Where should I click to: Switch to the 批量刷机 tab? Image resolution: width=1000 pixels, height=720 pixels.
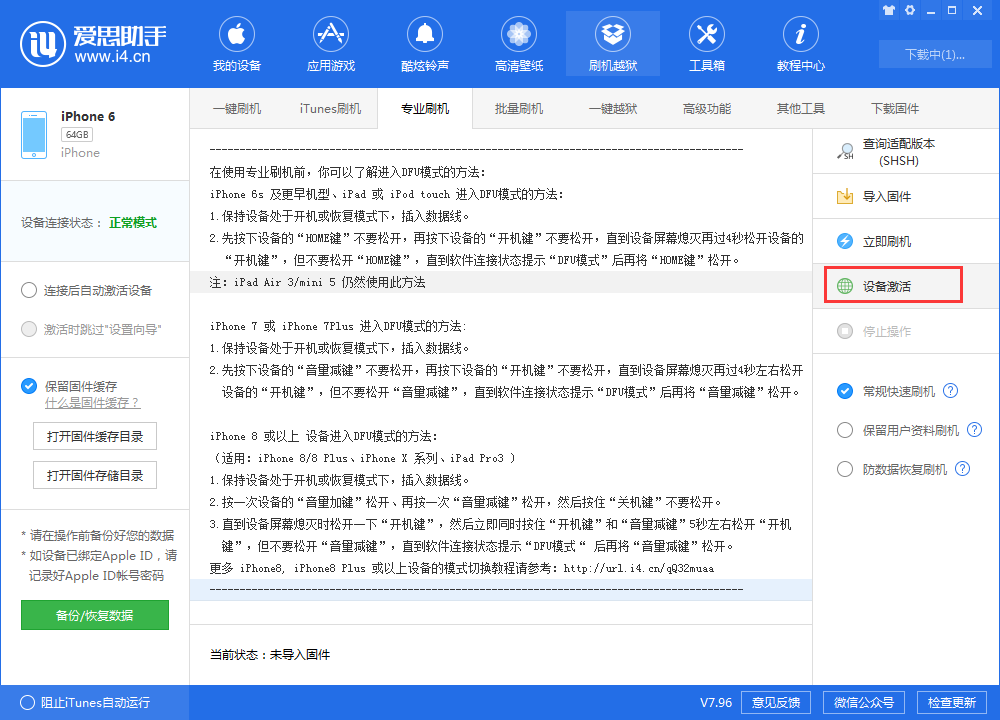pos(518,108)
